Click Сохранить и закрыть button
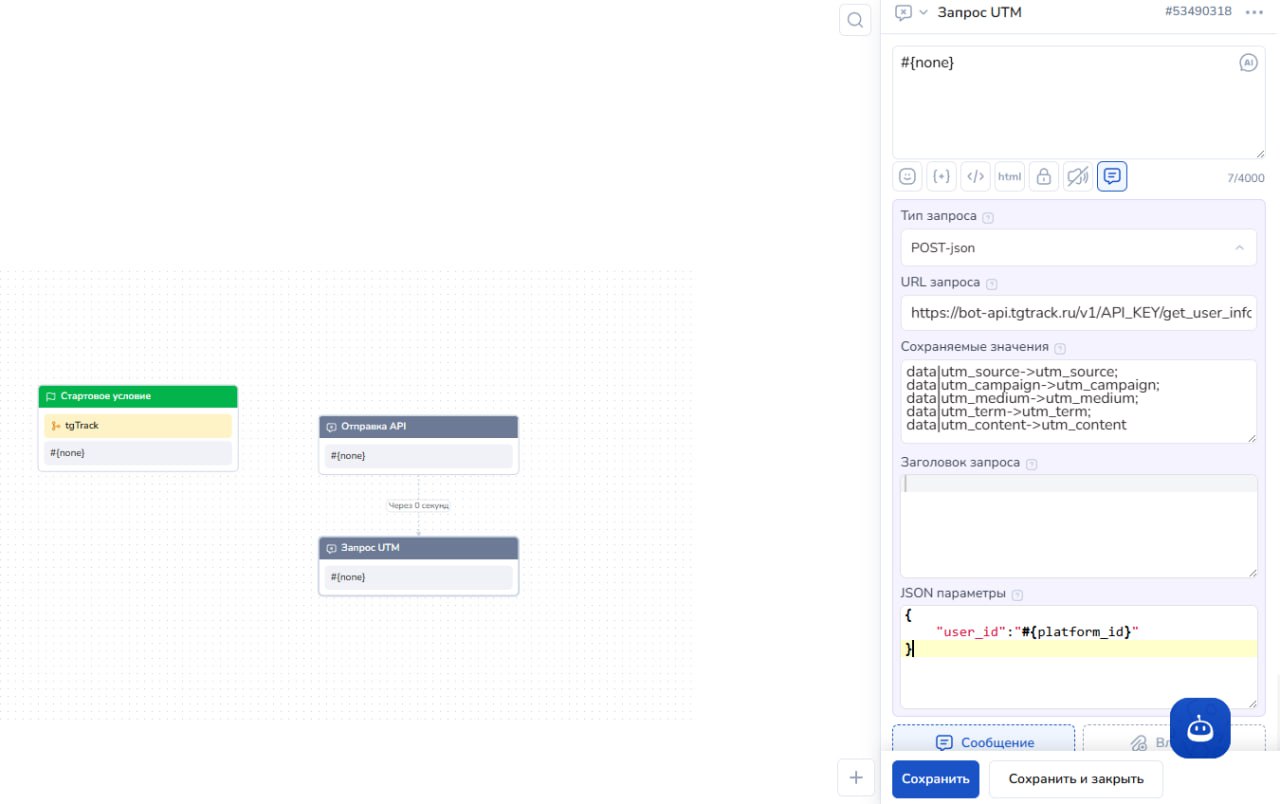 [x=1075, y=779]
